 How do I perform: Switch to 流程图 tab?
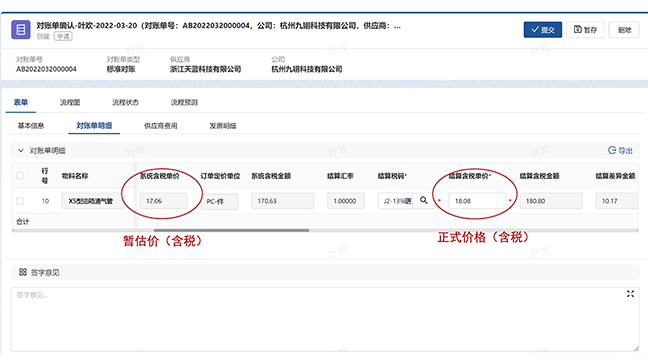(70, 102)
